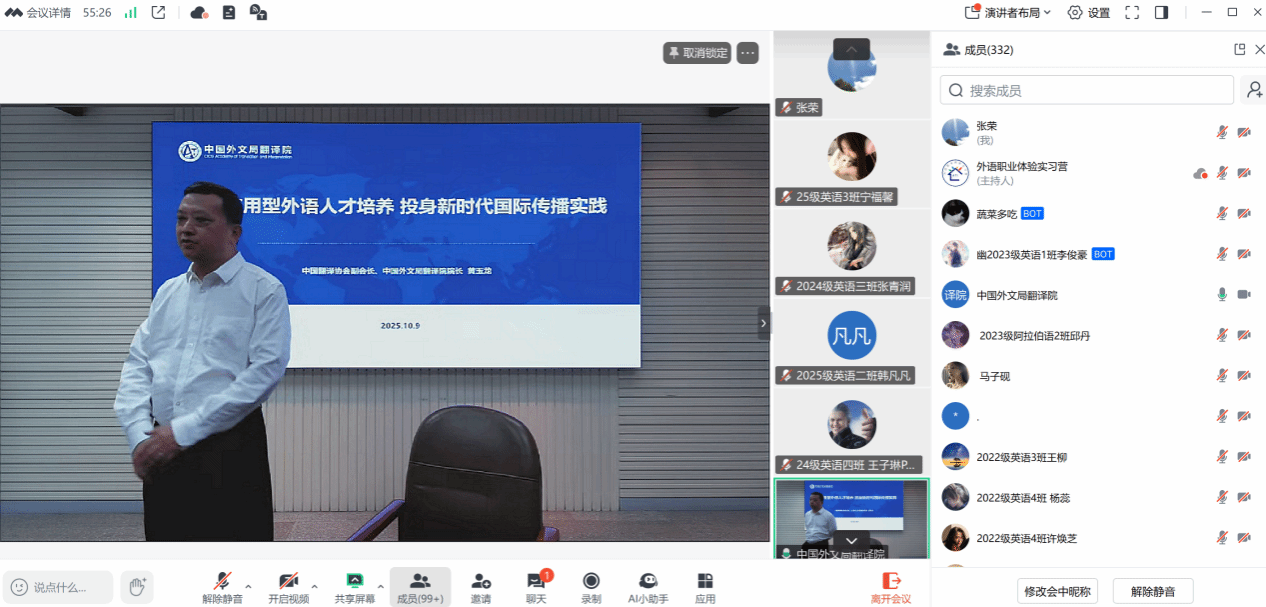
Task: Open 会议详情 meeting details
Action: click(40, 13)
